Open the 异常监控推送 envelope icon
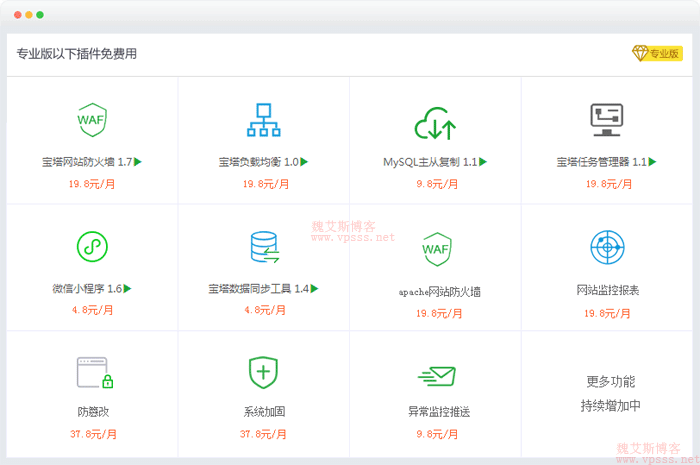Image resolution: width=700 pixels, height=465 pixels. click(x=437, y=376)
